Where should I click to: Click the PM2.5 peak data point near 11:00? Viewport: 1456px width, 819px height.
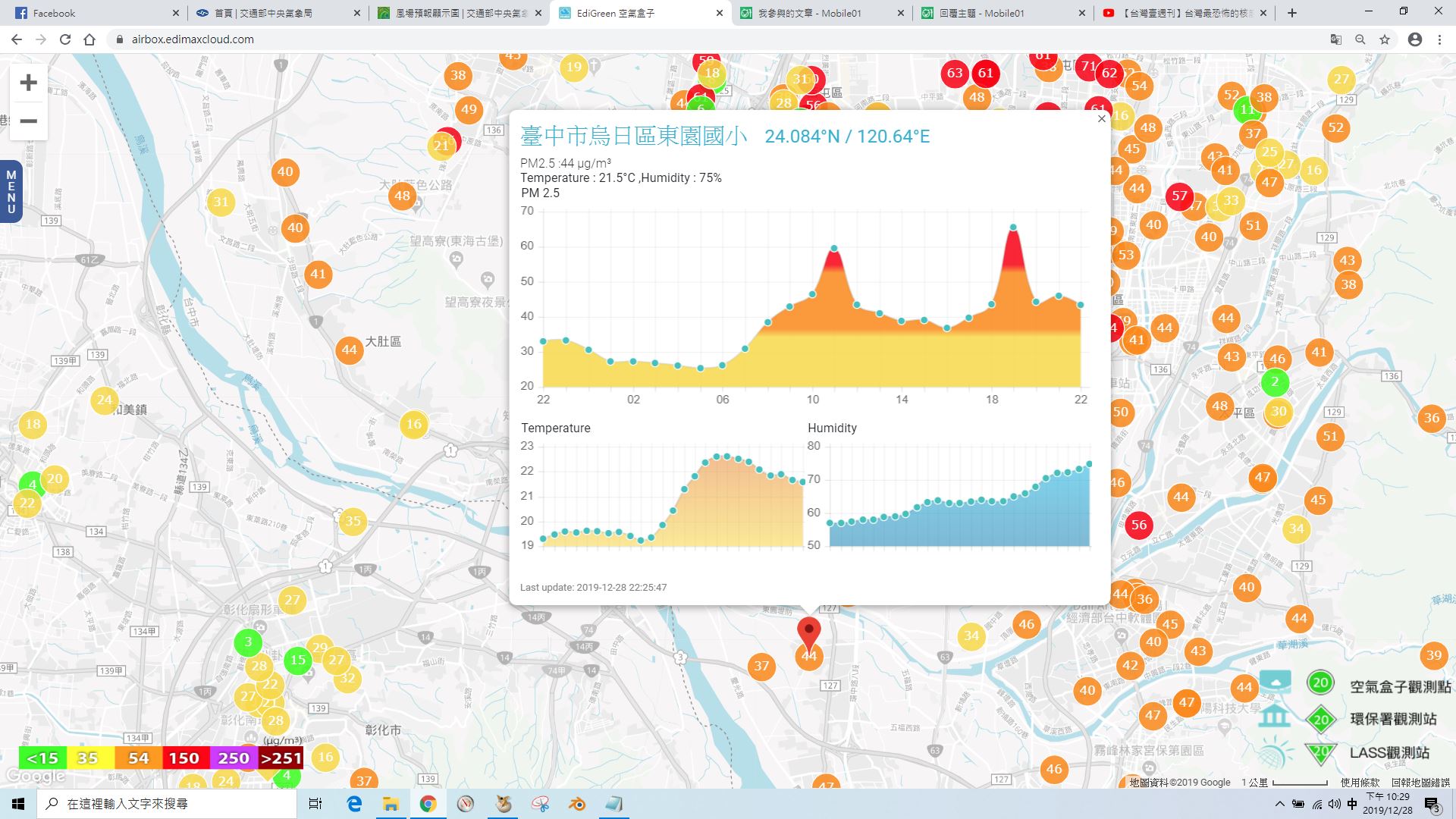834,248
